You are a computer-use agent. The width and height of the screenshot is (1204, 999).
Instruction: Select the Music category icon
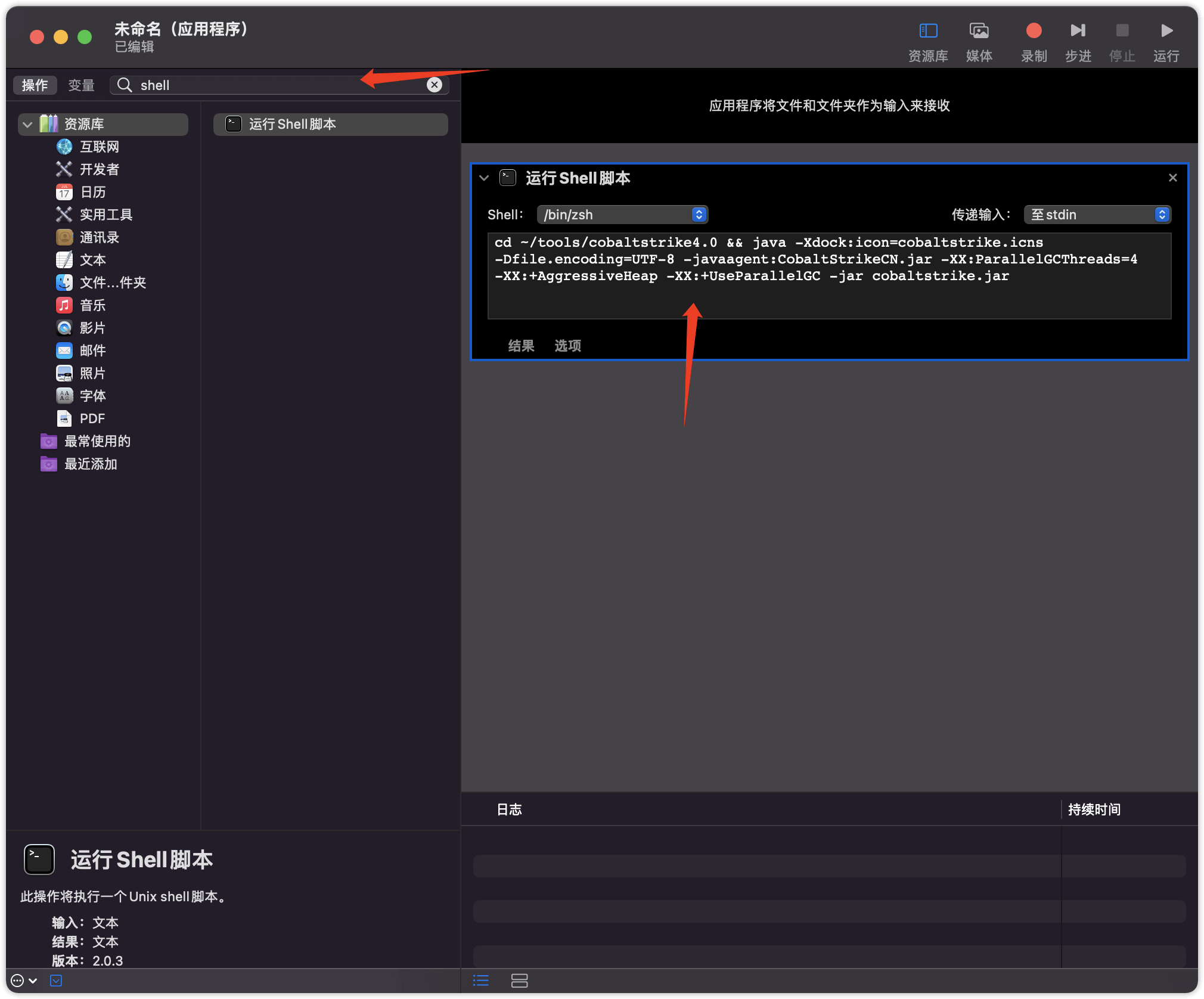pyautogui.click(x=64, y=305)
